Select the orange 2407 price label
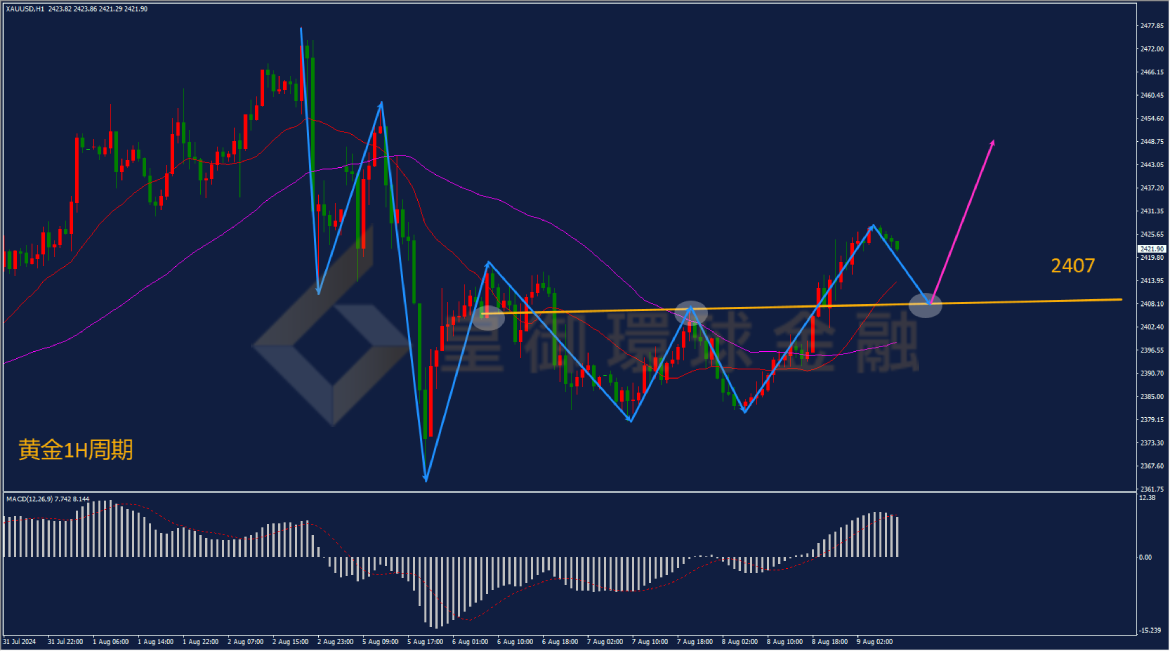 (1072, 265)
